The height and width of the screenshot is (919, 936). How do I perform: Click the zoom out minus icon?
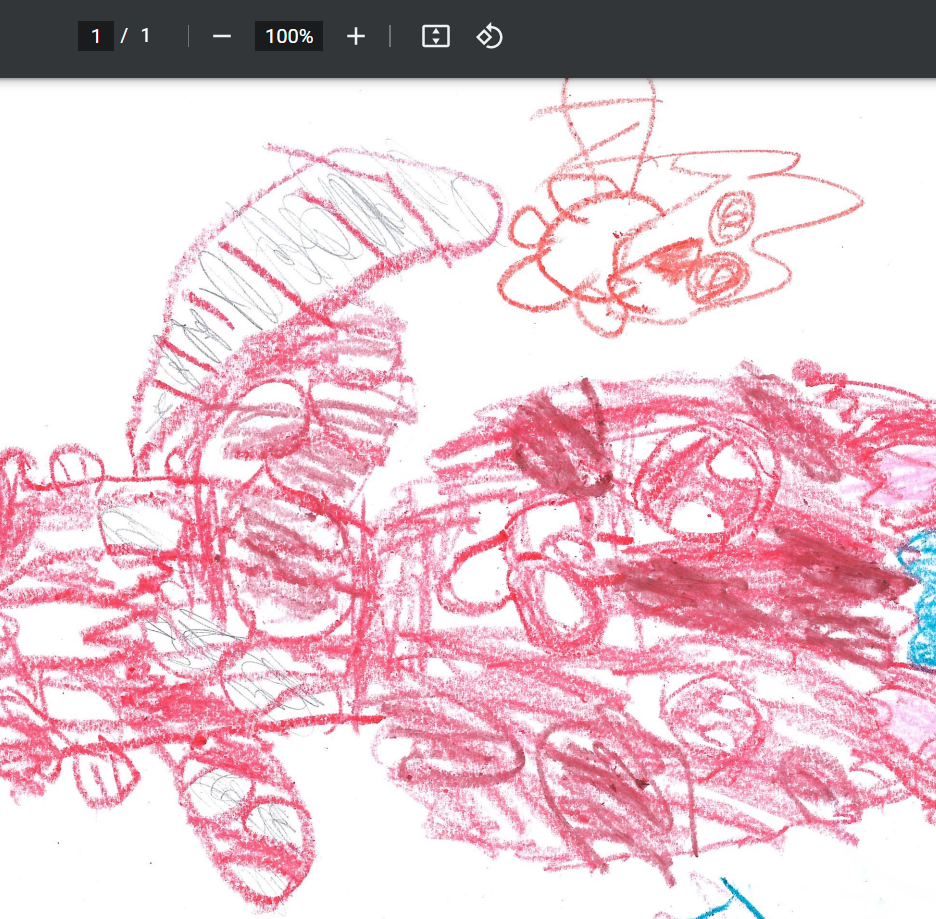pos(222,37)
